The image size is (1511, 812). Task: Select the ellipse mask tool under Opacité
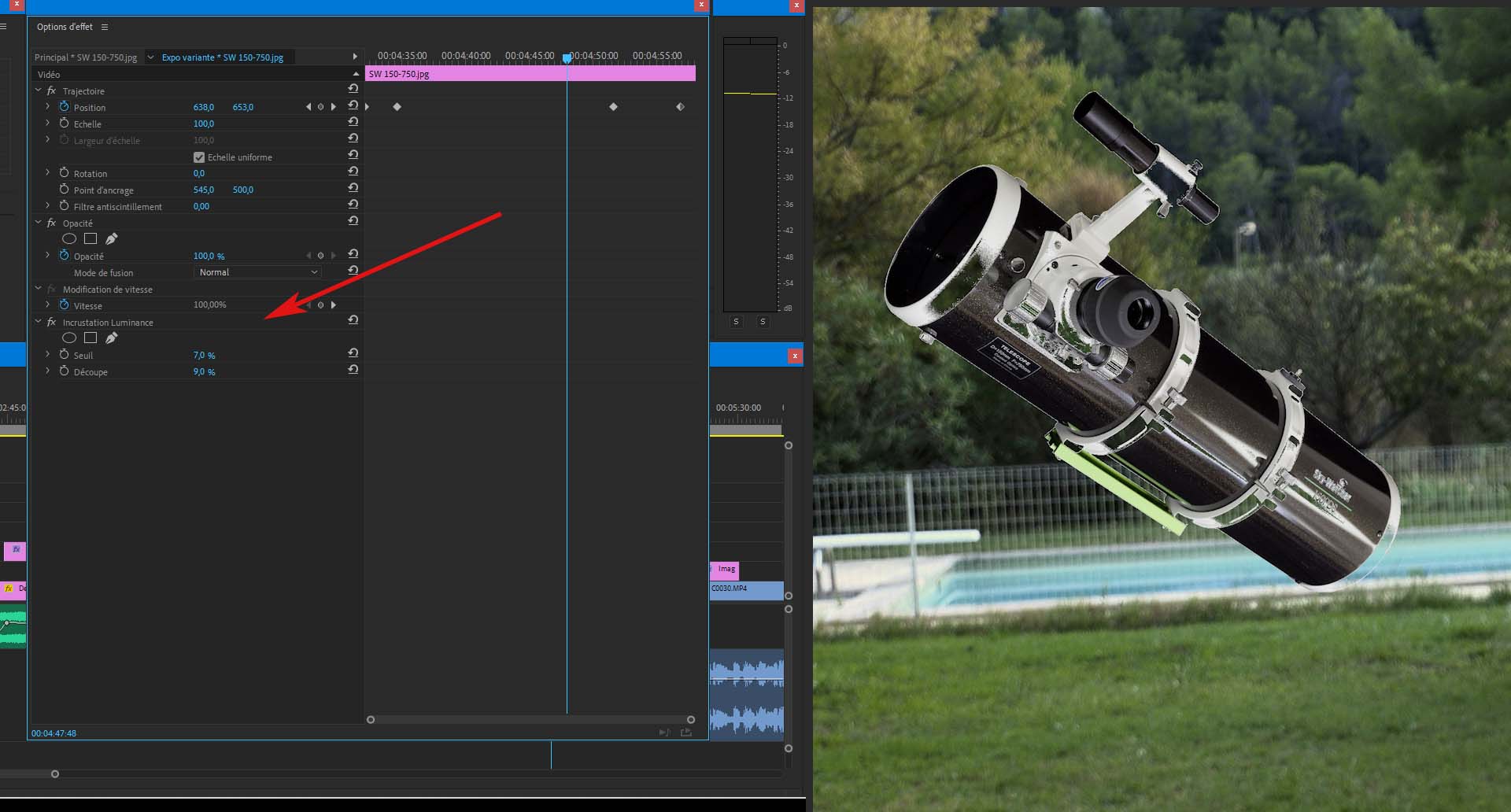[69, 239]
